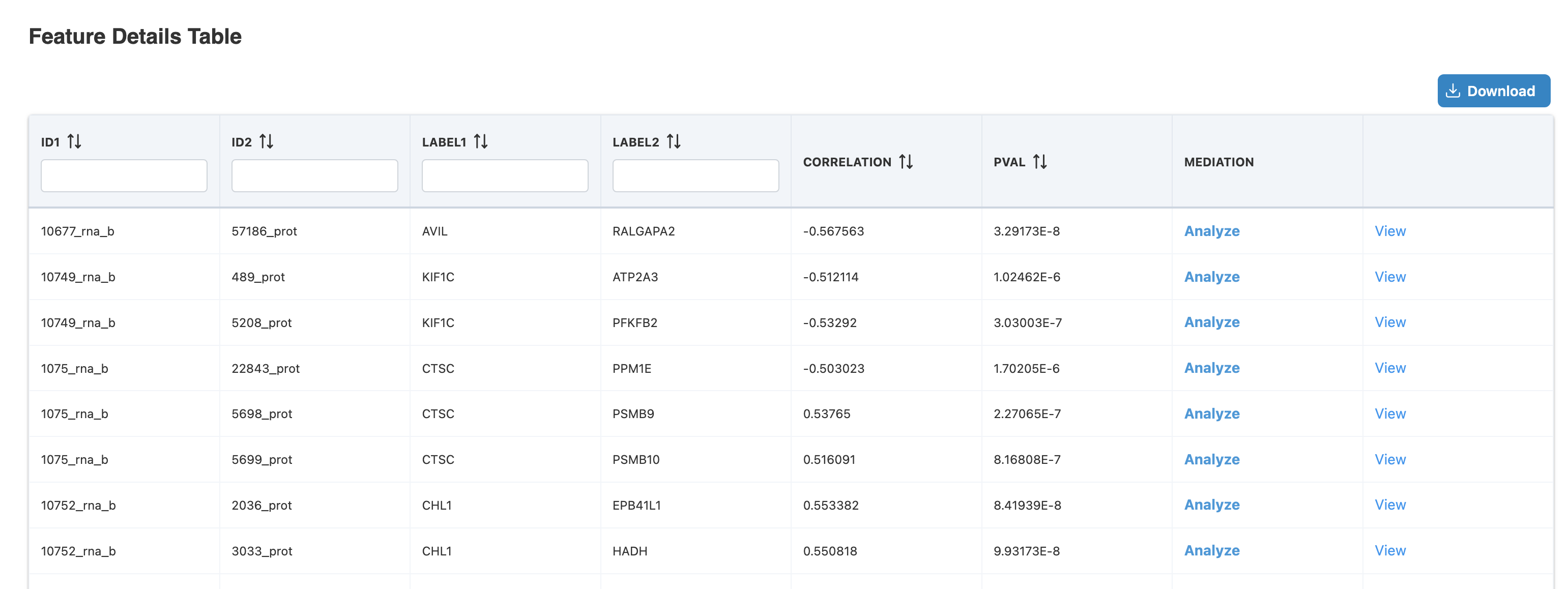This screenshot has width=1568, height=589.
Task: Click into the ID2 filter input box
Action: [x=314, y=175]
